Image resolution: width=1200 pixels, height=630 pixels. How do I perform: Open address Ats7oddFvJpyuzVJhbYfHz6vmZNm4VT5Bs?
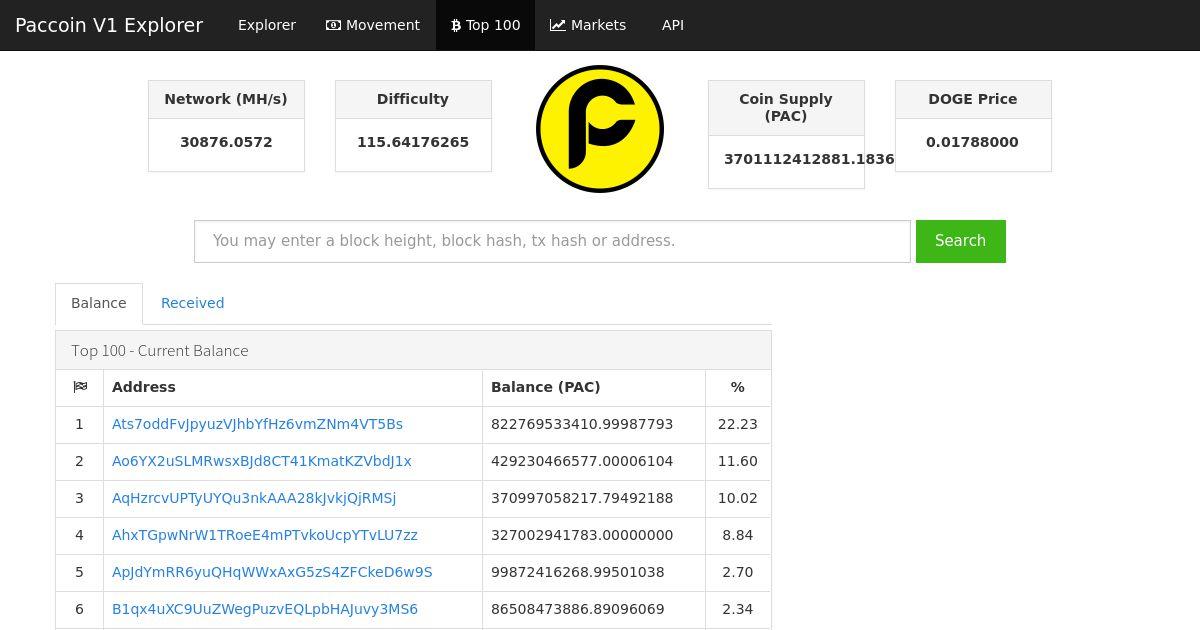[x=257, y=424]
